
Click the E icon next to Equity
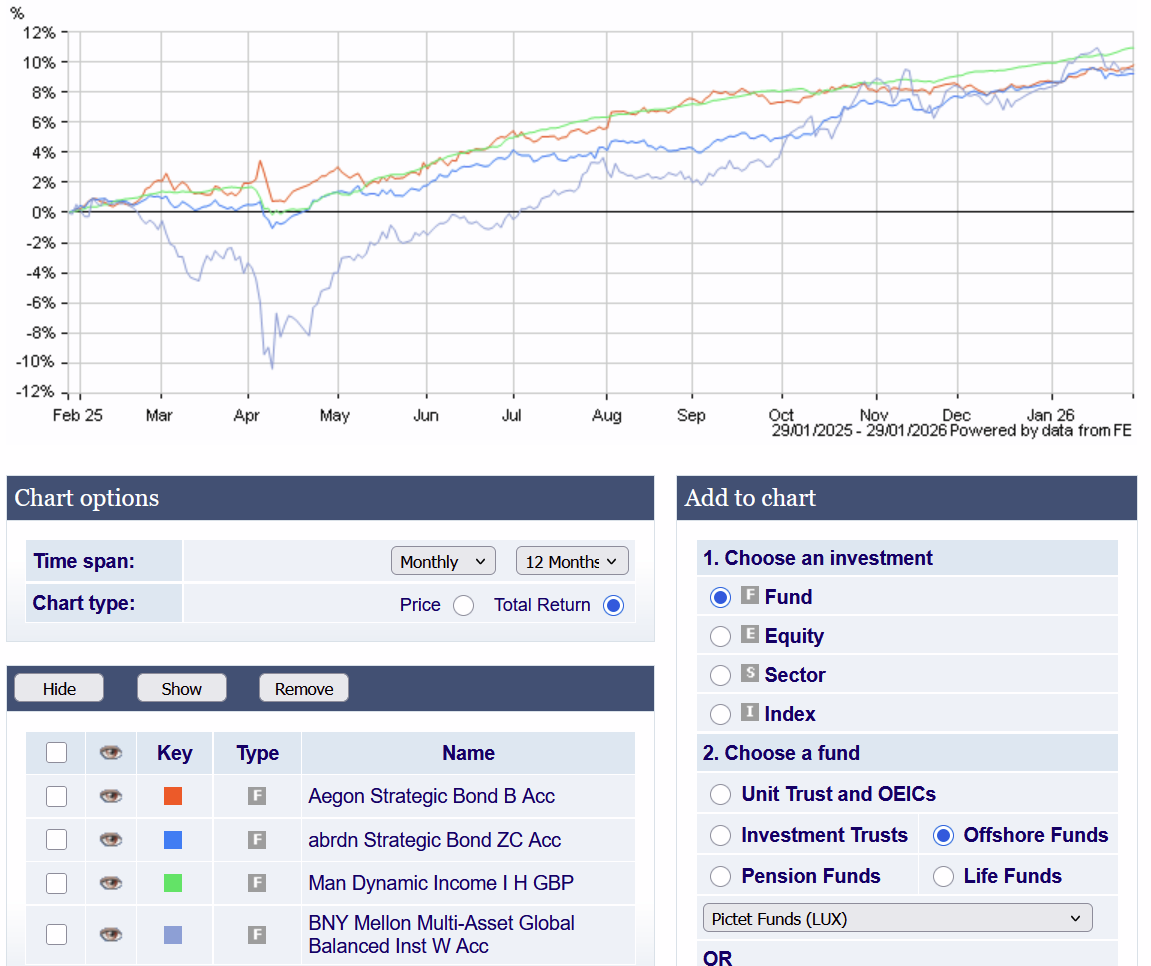coord(749,635)
